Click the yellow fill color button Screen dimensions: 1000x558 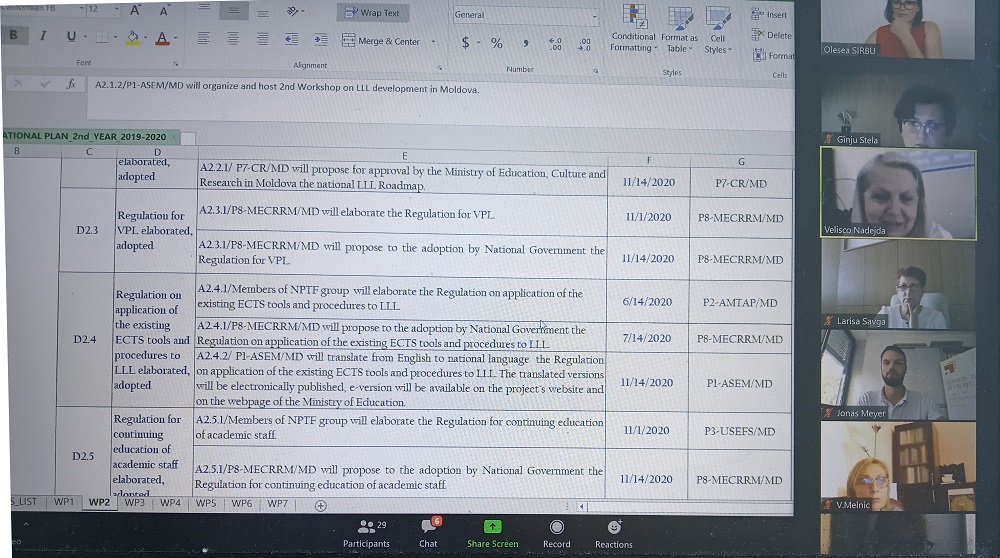pyautogui.click(x=133, y=38)
